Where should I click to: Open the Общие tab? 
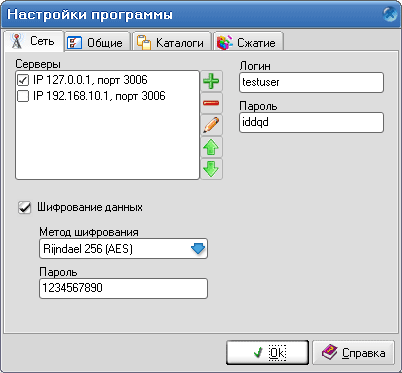(x=97, y=43)
